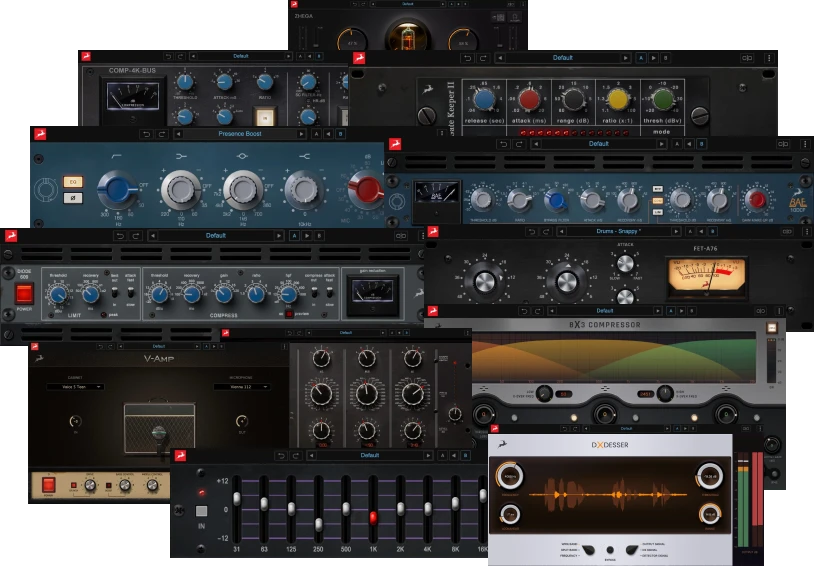Click the phase invert button on blue EQ
814x566 pixels.
tap(72, 197)
